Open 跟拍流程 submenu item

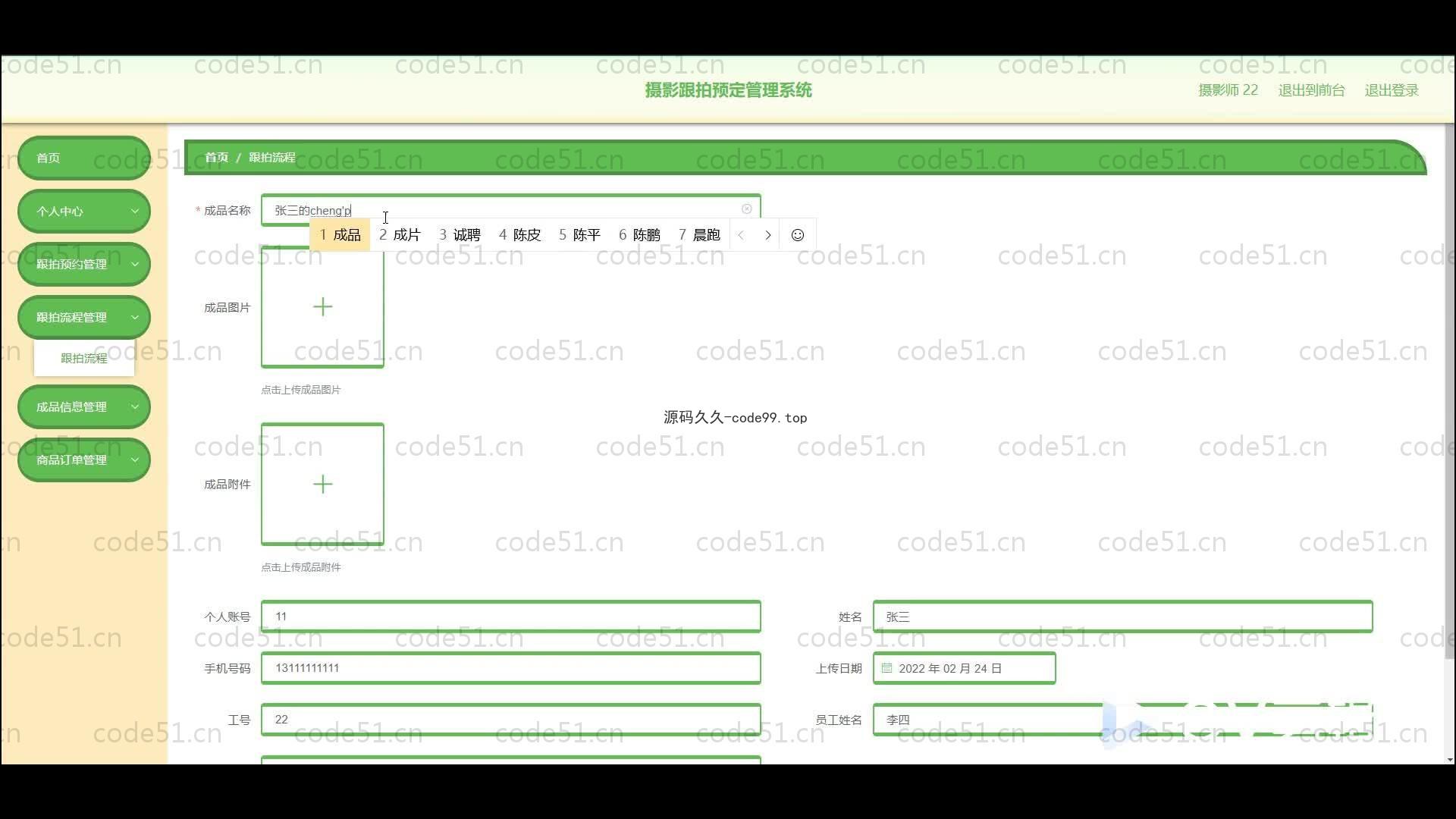click(83, 358)
